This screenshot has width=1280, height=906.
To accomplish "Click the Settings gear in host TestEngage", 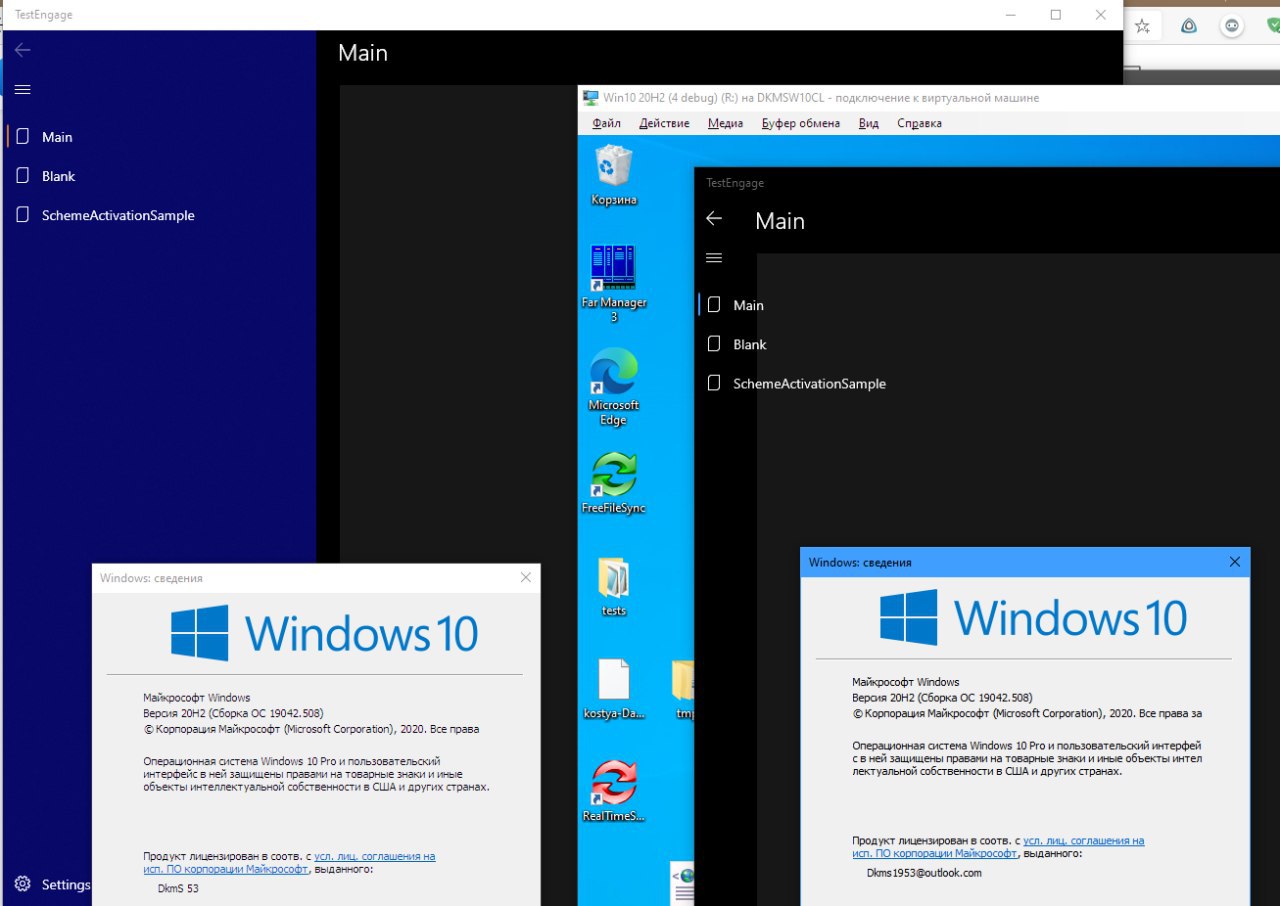I will pos(23,884).
